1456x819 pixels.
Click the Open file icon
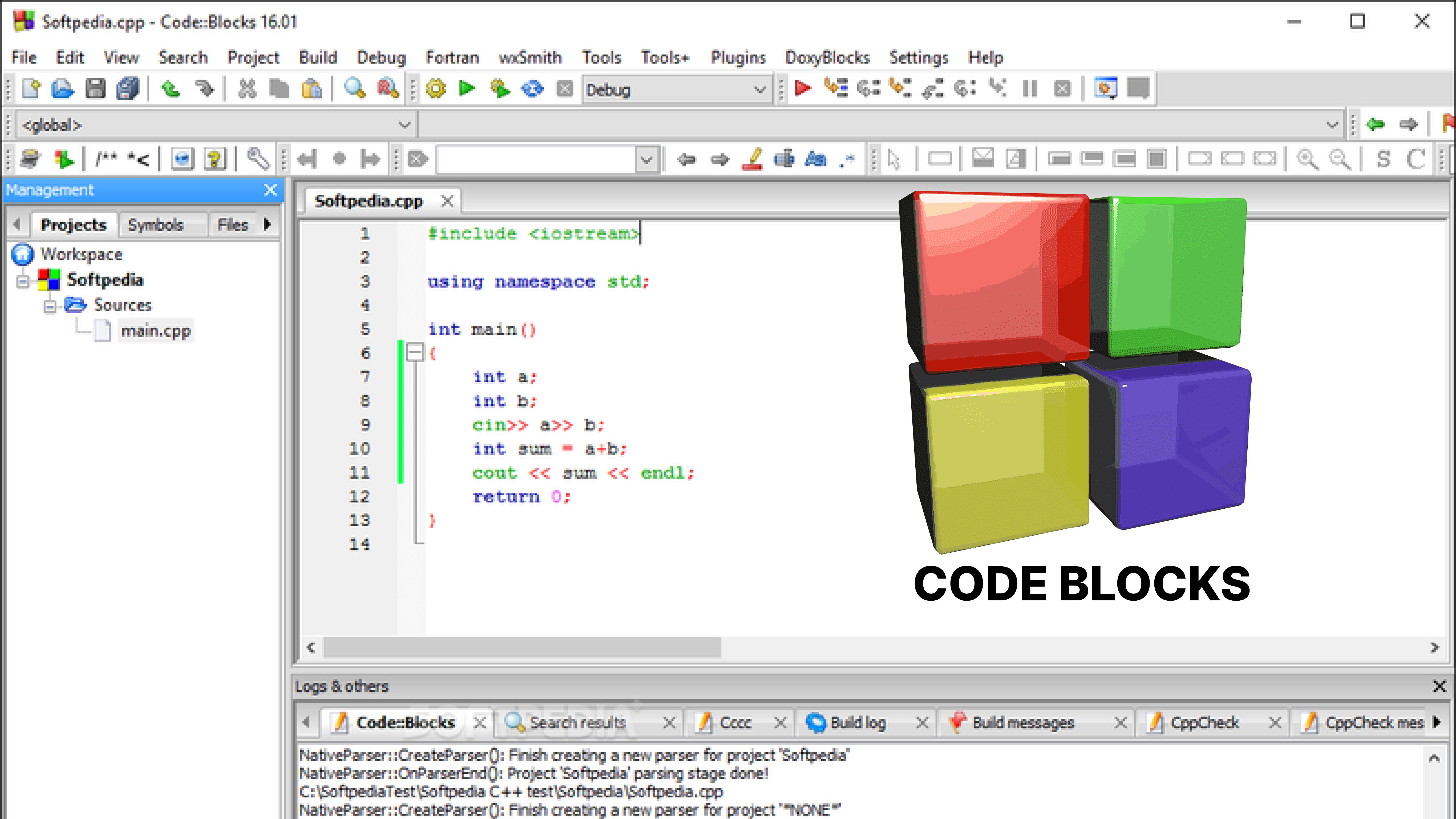click(62, 89)
